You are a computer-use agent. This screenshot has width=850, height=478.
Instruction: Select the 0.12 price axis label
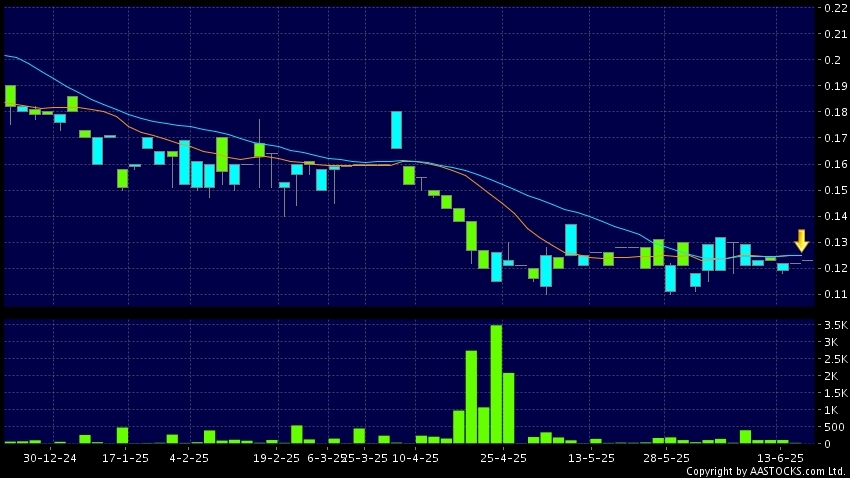[835, 268]
